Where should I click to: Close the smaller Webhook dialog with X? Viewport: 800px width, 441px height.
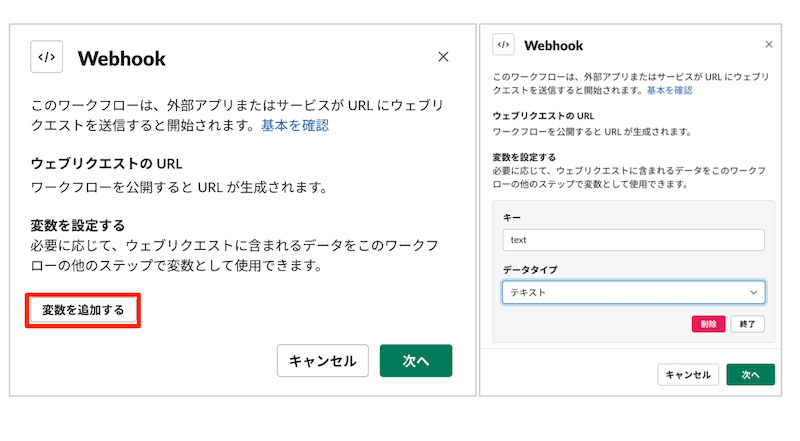click(x=768, y=45)
